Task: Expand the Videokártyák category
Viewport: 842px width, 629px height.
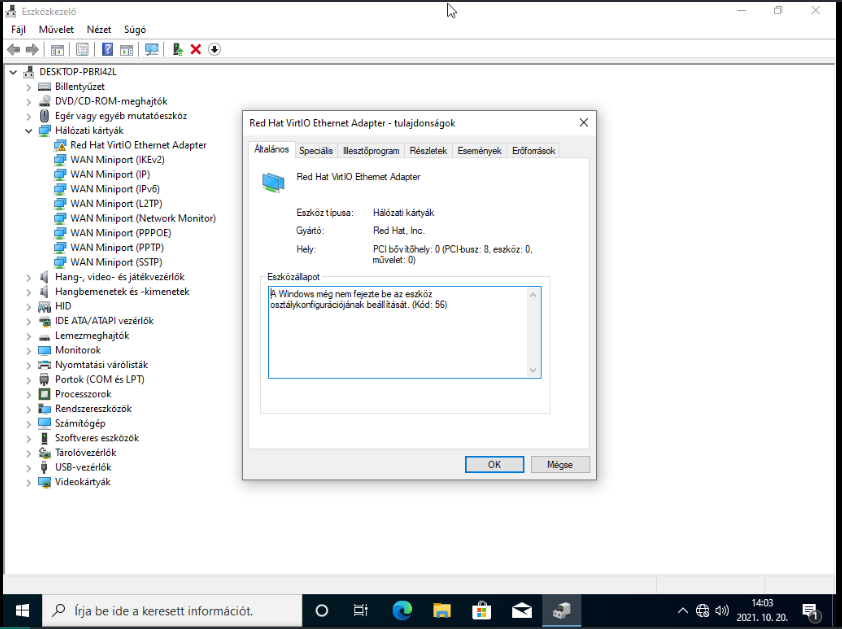Action: tap(29, 482)
